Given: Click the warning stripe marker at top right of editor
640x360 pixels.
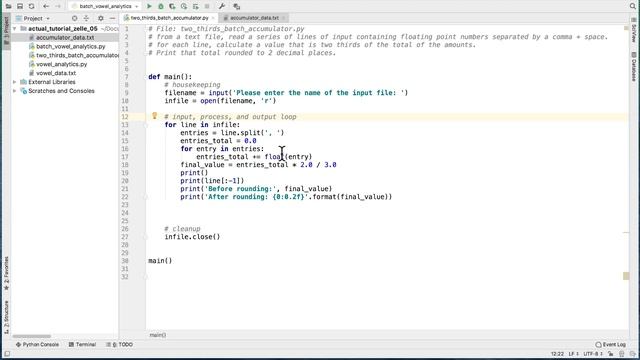Looking at the screenshot, I should 626,28.
